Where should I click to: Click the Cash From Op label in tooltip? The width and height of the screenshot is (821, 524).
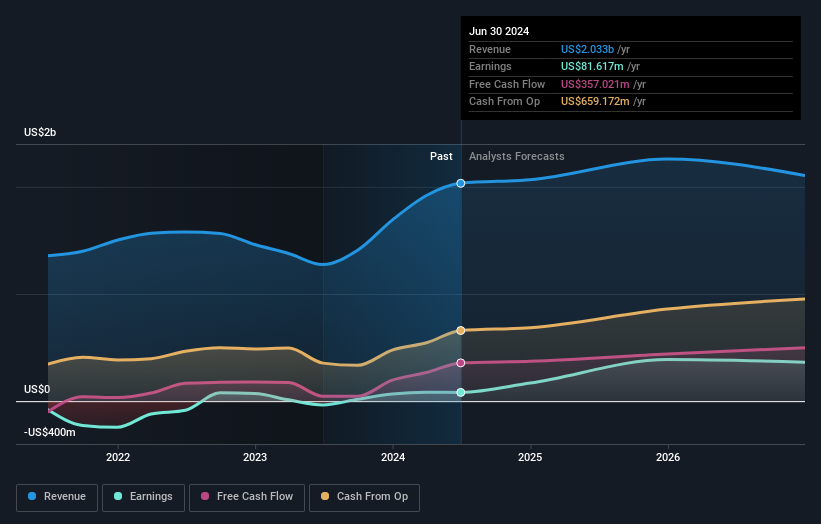point(504,102)
